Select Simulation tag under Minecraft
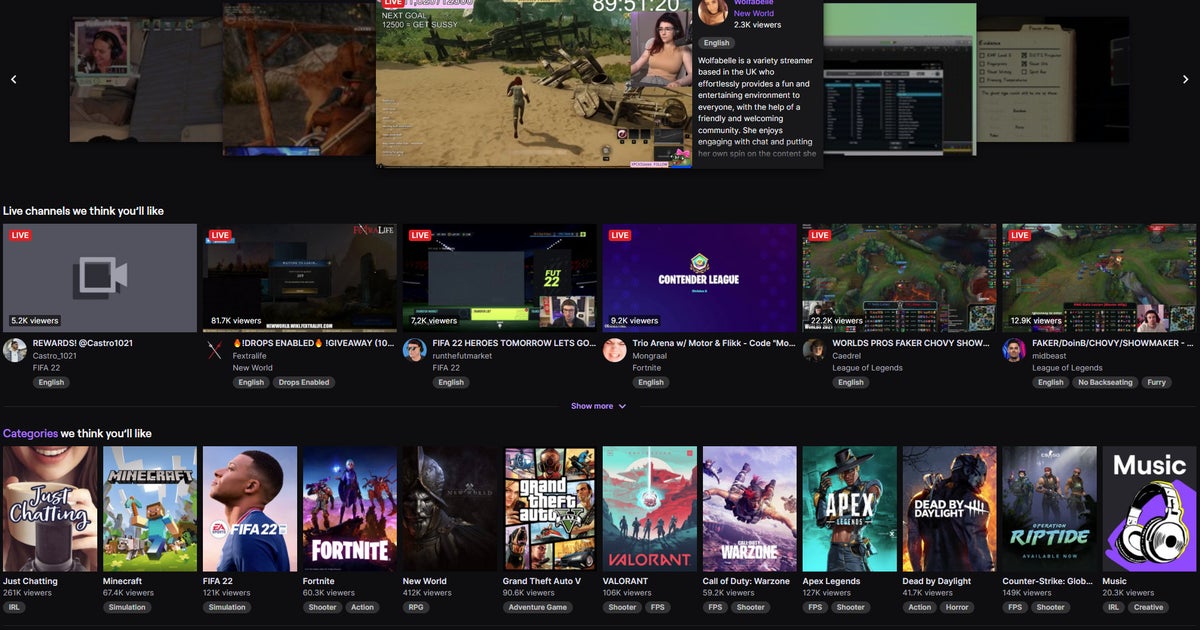Image resolution: width=1200 pixels, height=630 pixels. click(x=127, y=607)
